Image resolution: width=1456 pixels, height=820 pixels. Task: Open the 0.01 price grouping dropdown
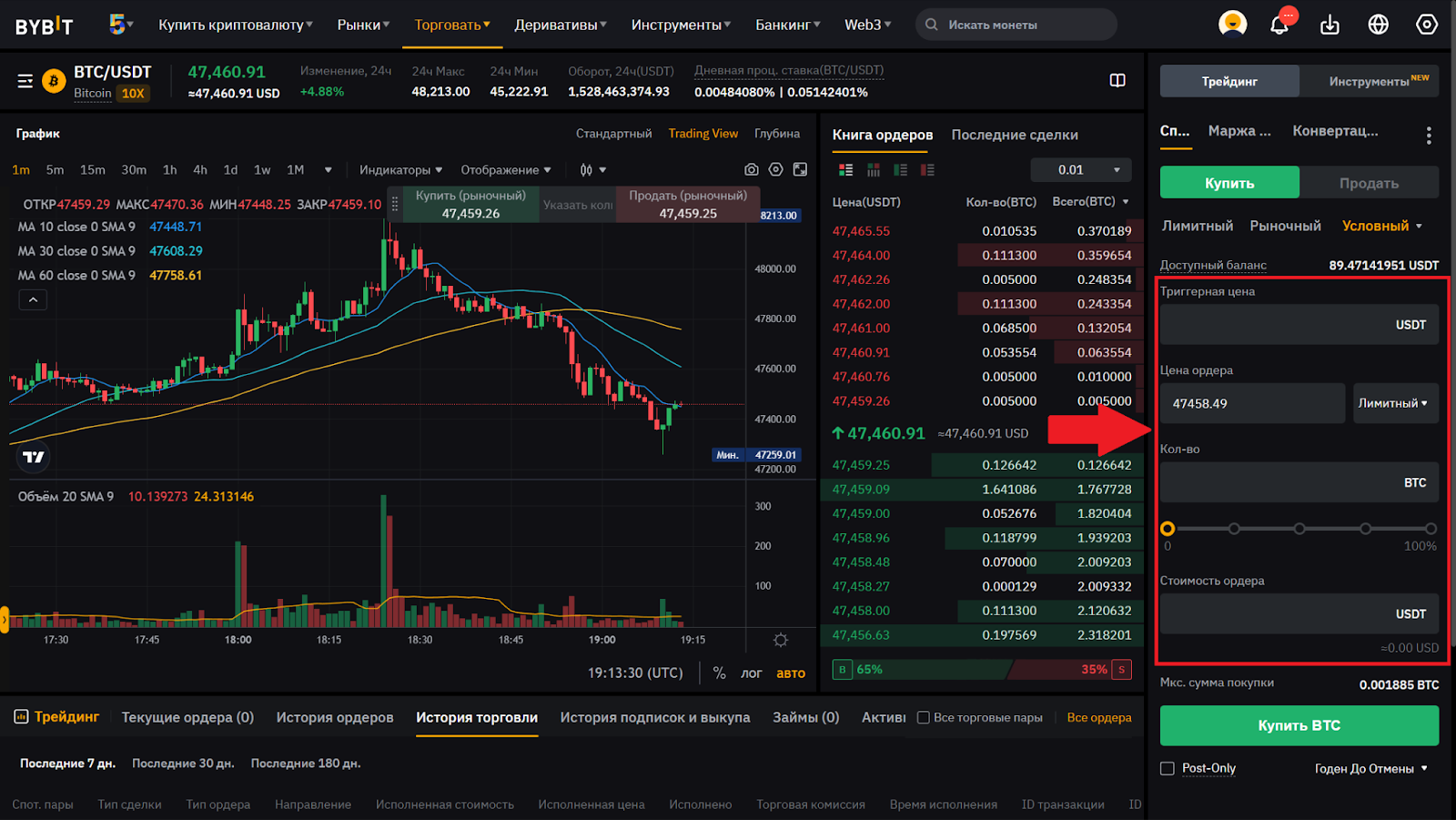pyautogui.click(x=1081, y=170)
